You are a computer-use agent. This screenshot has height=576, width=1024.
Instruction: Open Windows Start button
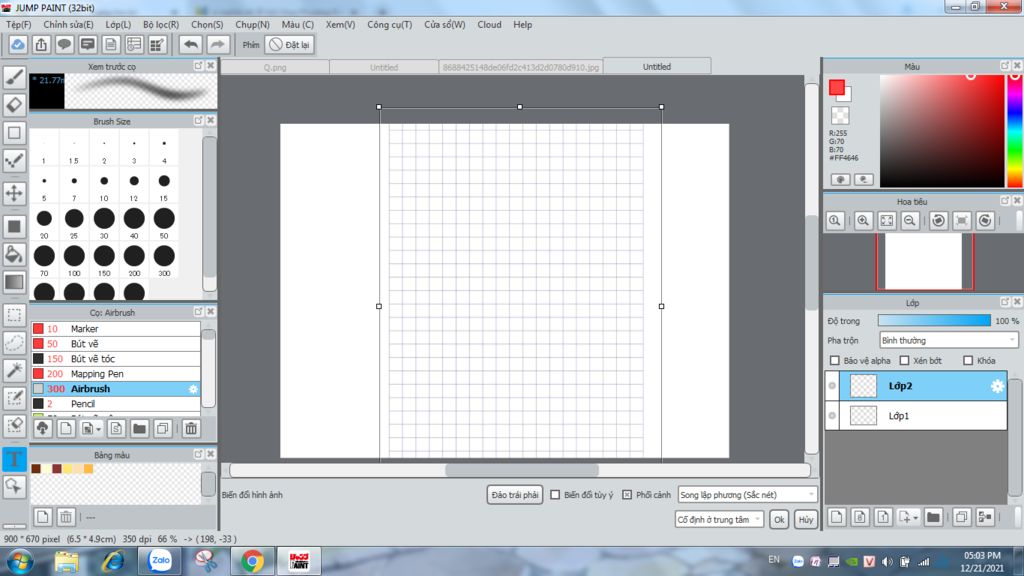tap(20, 562)
